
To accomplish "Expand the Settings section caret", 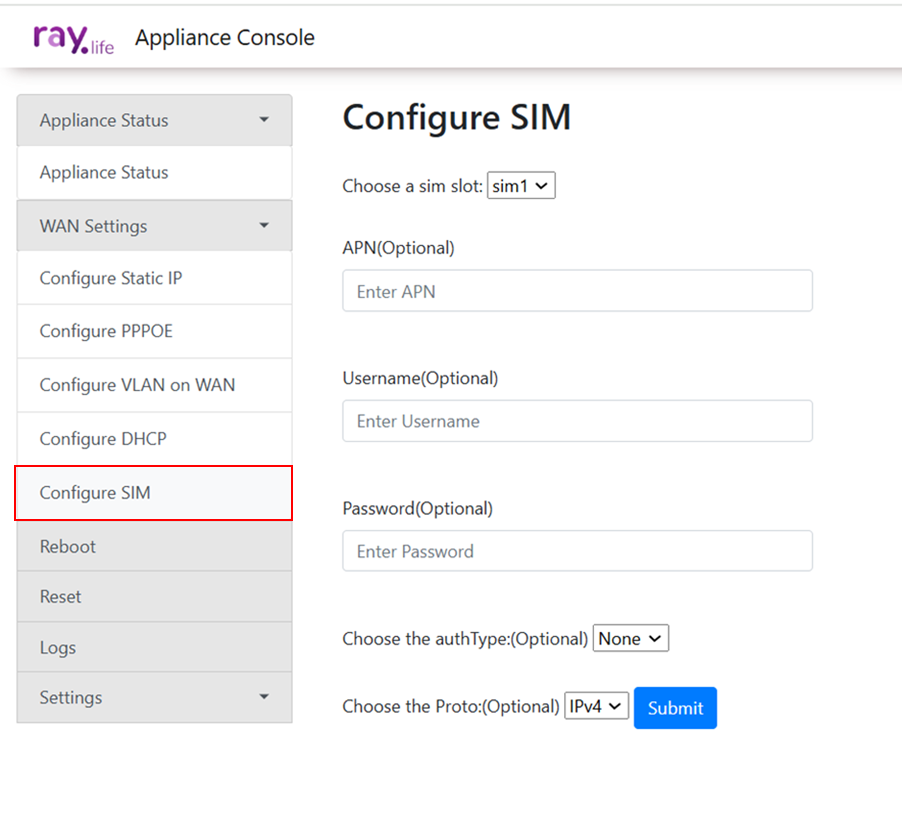I will 264,697.
